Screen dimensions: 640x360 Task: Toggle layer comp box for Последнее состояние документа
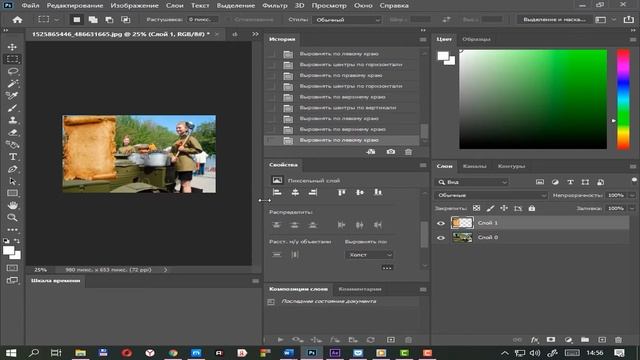coord(271,302)
